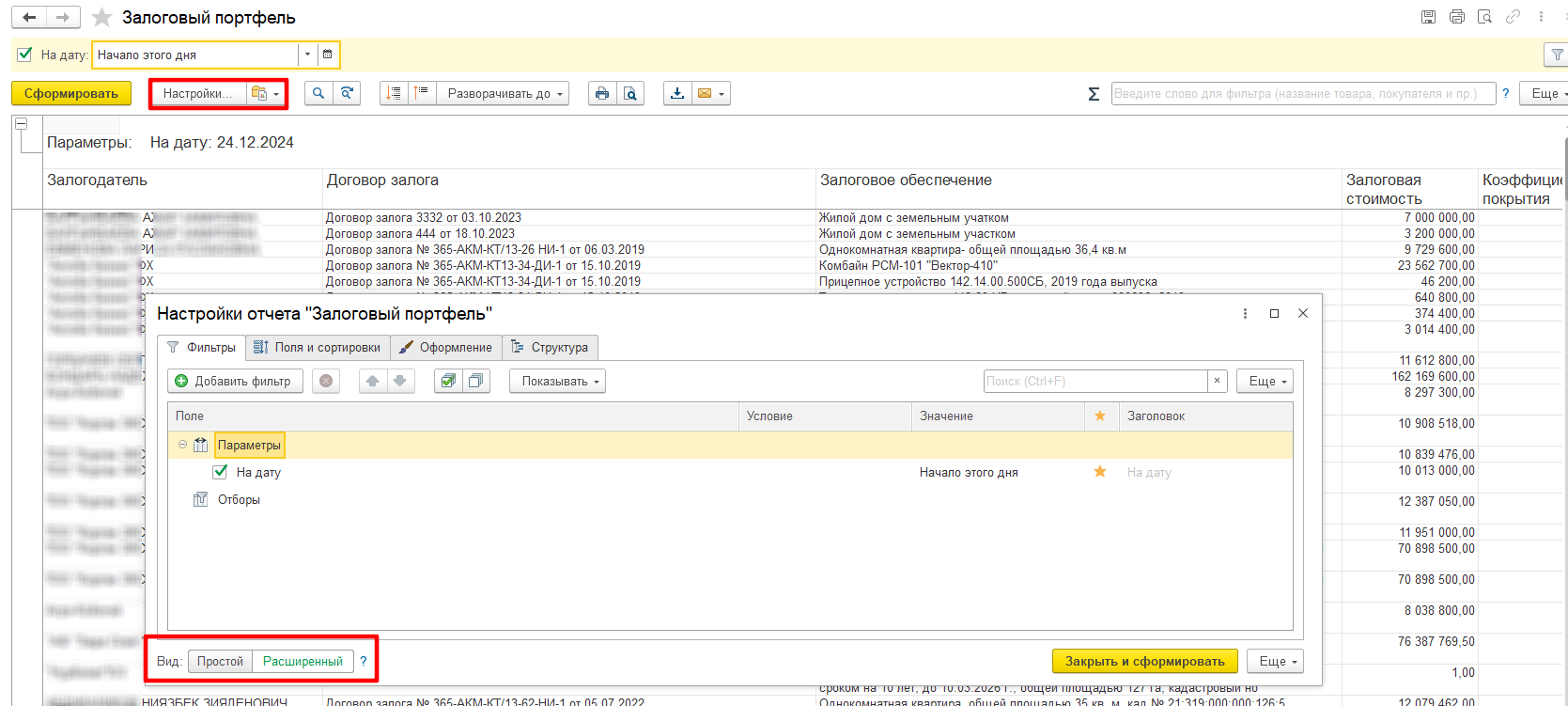Open print preview from the report toolbar
The image size is (1568, 706).
pyautogui.click(x=630, y=93)
